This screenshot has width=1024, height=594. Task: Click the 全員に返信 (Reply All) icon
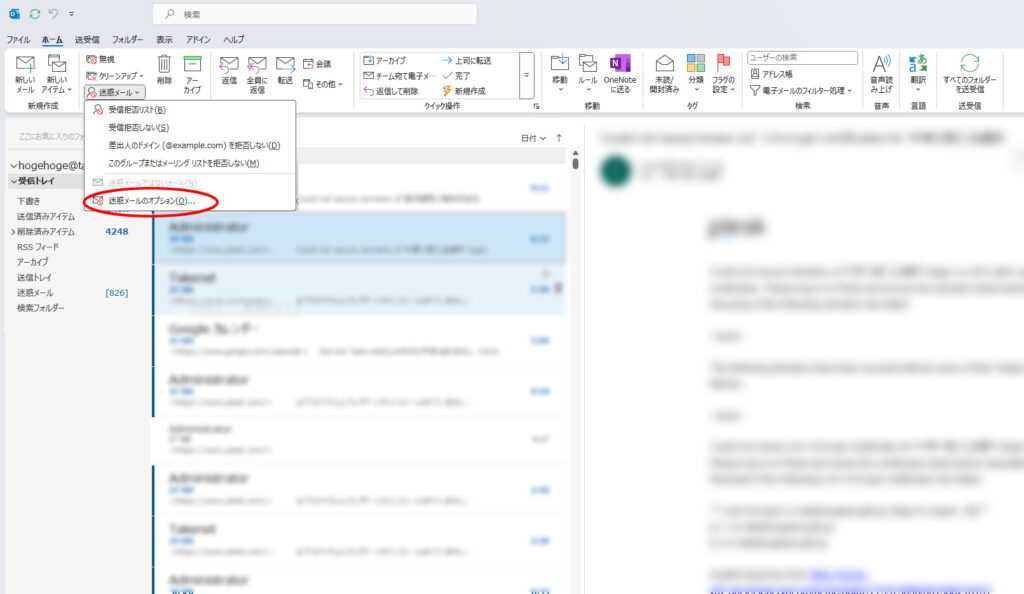[257, 66]
